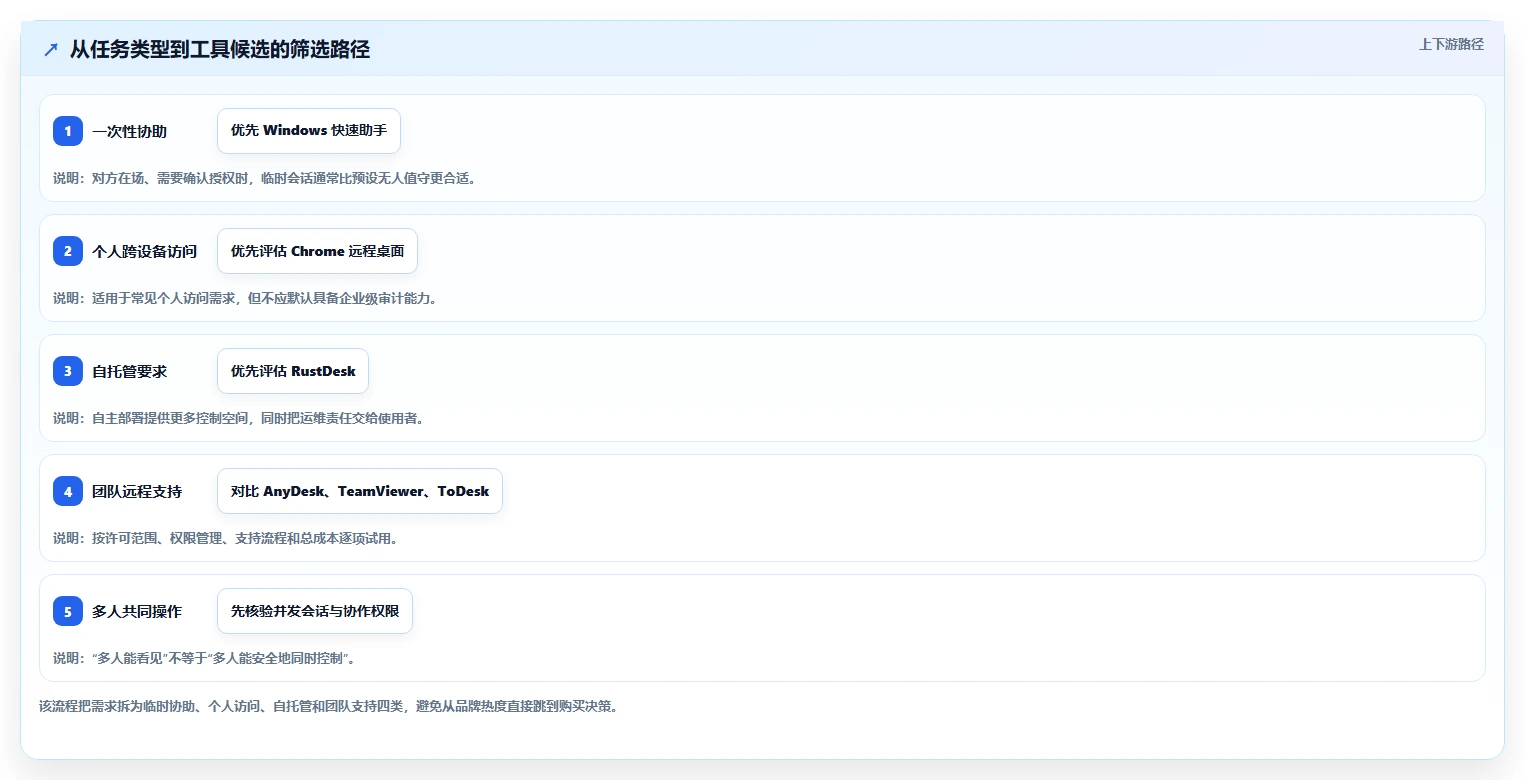Click the note starting '说明：适用于常见个人访问需求'
This screenshot has width=1525, height=780.
click(x=245, y=298)
